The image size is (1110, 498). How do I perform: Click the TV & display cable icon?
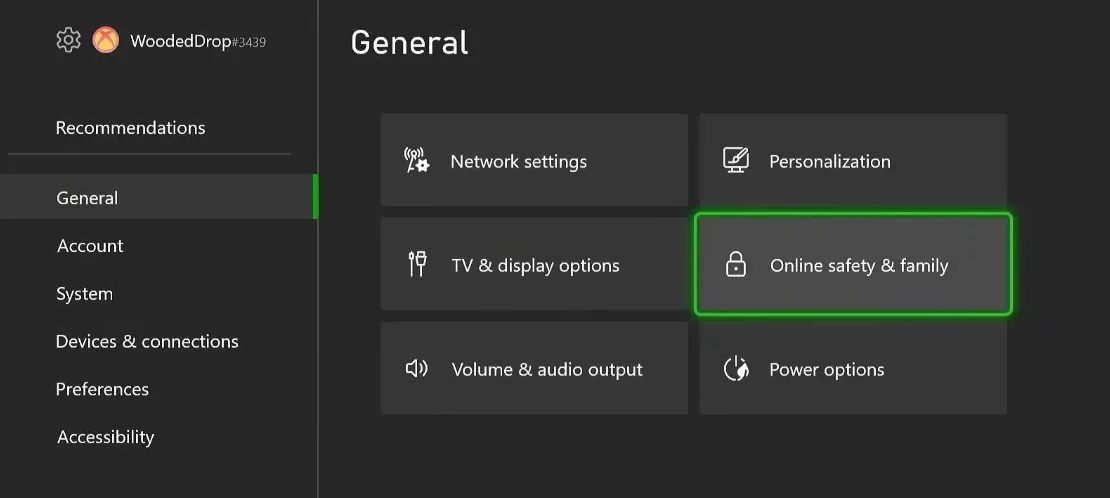tap(418, 265)
